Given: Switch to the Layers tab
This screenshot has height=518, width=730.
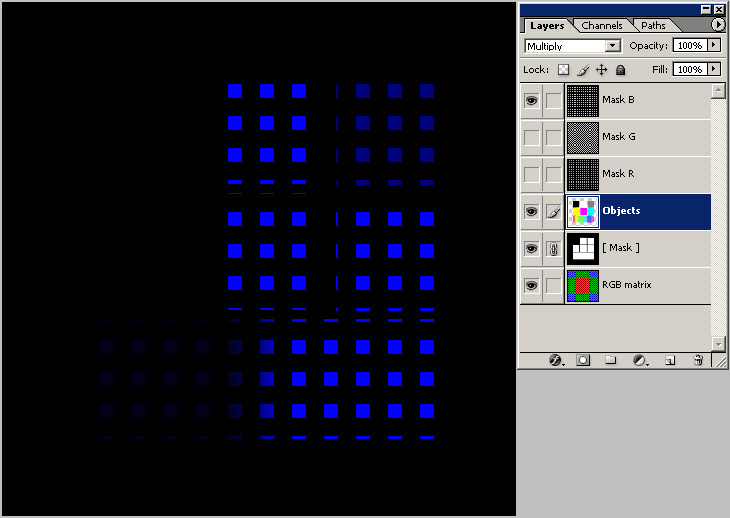Looking at the screenshot, I should 547,26.
